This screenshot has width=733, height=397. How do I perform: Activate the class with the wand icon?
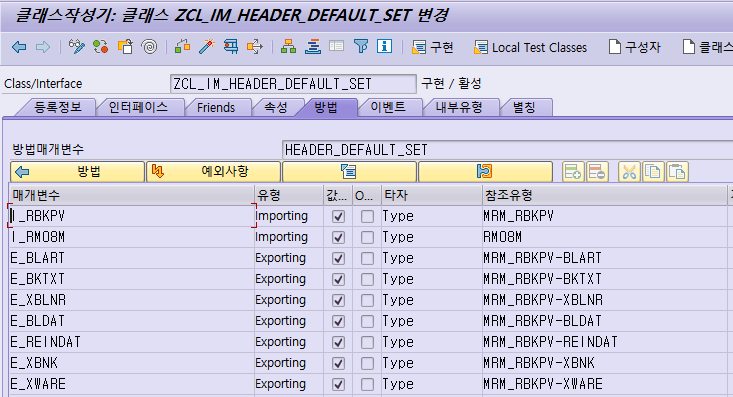[207, 47]
